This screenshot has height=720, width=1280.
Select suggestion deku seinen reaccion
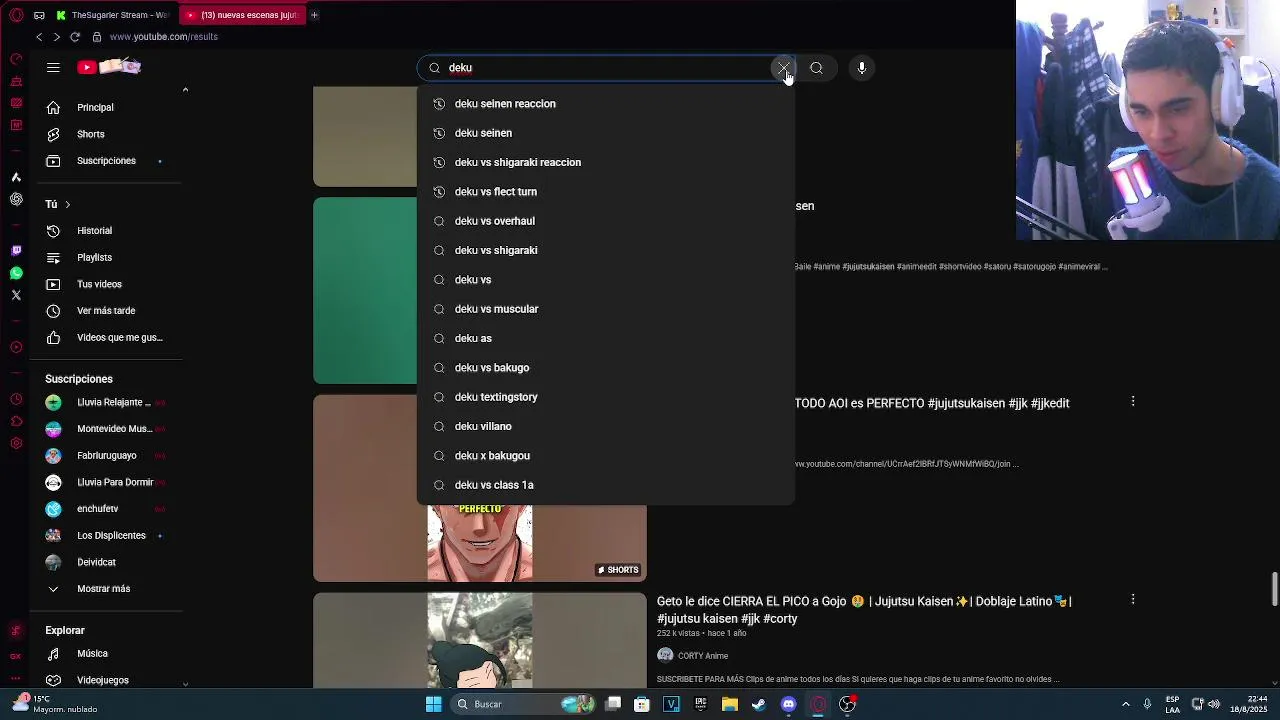pyautogui.click(x=606, y=104)
